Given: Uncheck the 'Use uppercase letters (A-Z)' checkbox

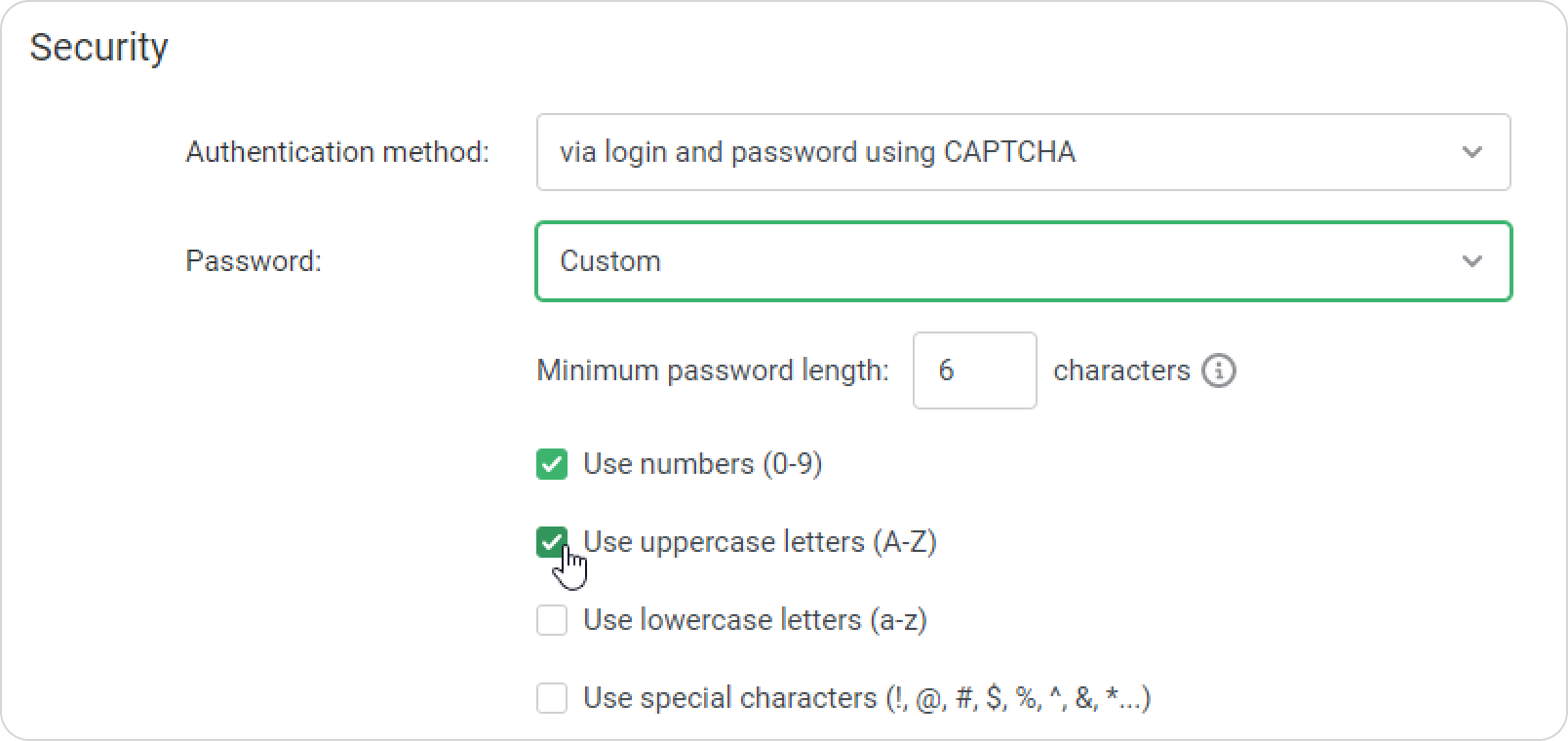Looking at the screenshot, I should coord(552,542).
